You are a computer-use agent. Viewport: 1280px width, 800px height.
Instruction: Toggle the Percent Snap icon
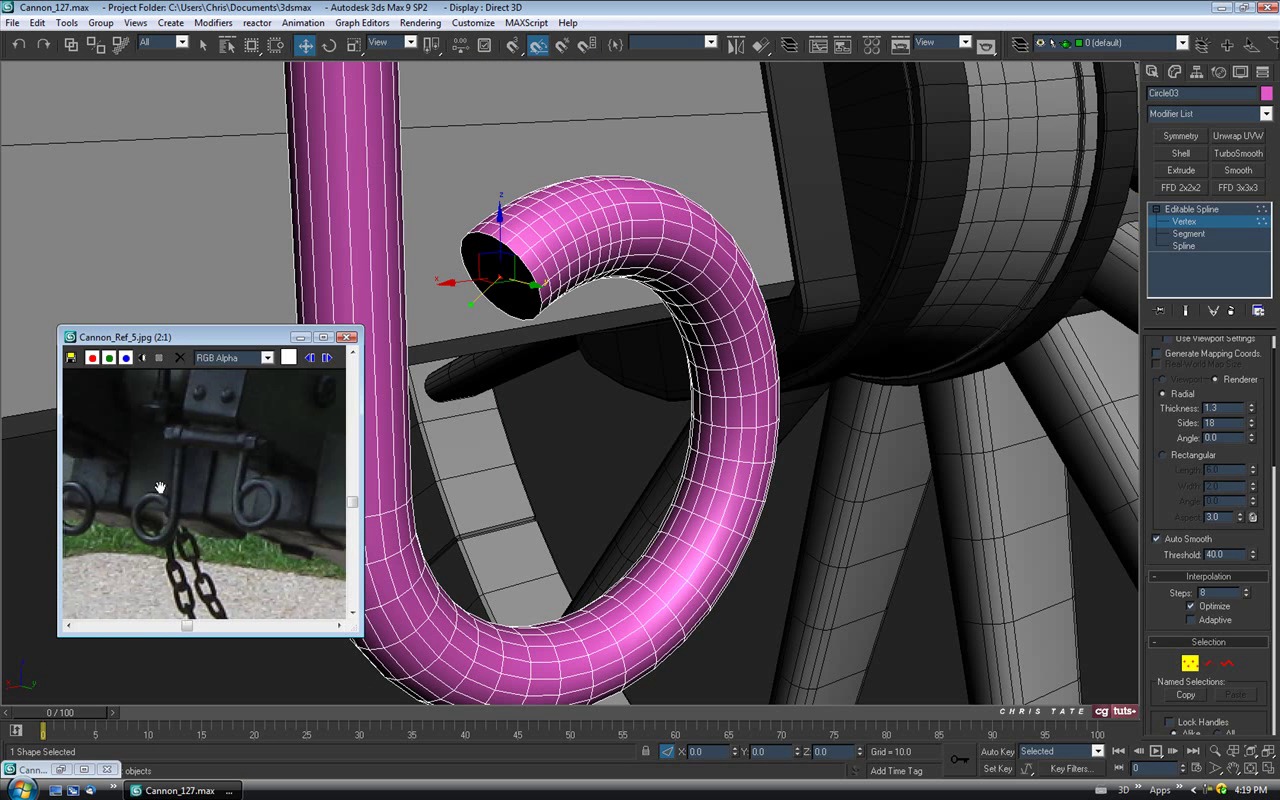562,45
